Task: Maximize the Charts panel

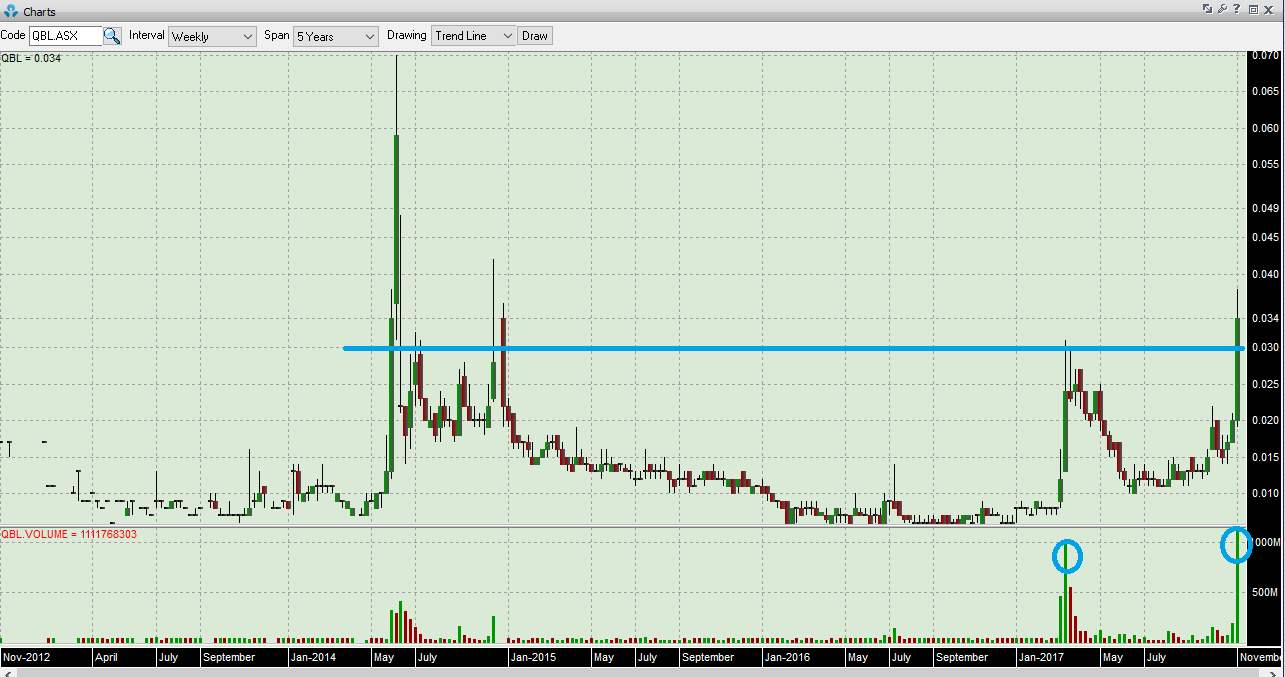Action: pyautogui.click(x=1253, y=9)
